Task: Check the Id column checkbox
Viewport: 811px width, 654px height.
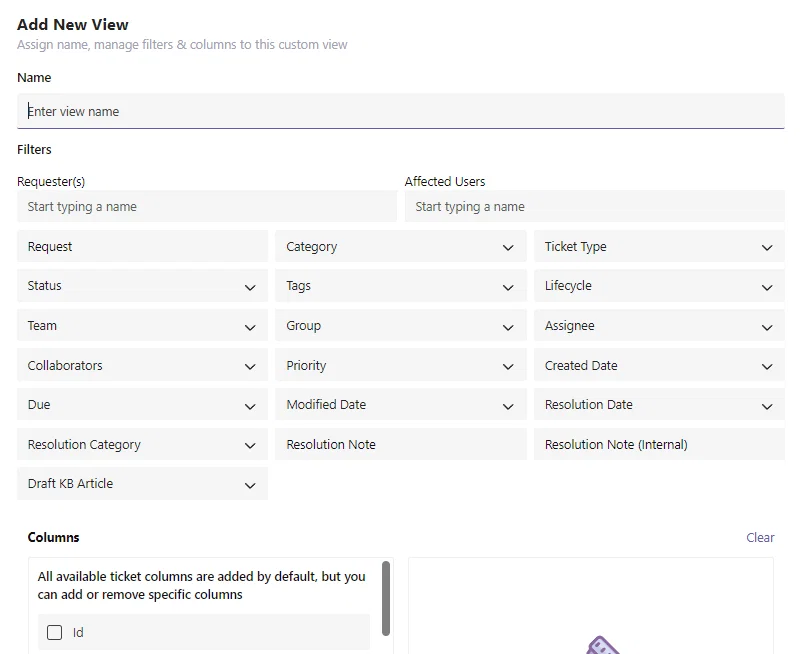Action: click(54, 632)
